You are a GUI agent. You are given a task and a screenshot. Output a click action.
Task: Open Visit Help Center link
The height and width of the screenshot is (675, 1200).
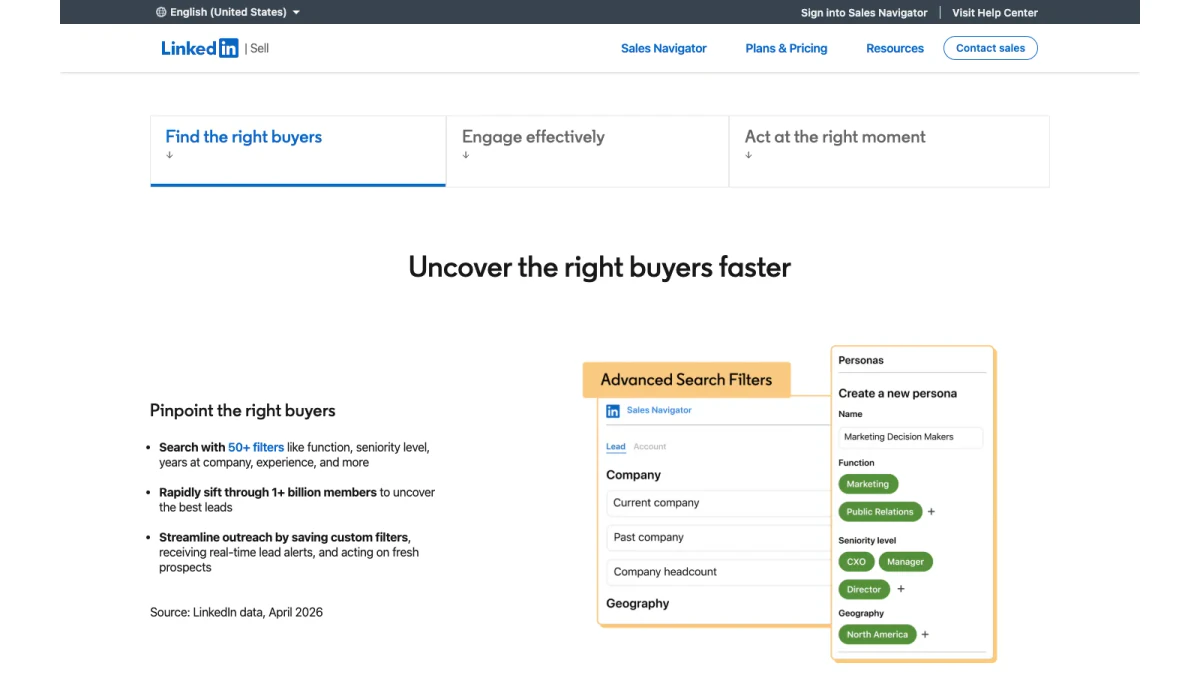pyautogui.click(x=995, y=13)
